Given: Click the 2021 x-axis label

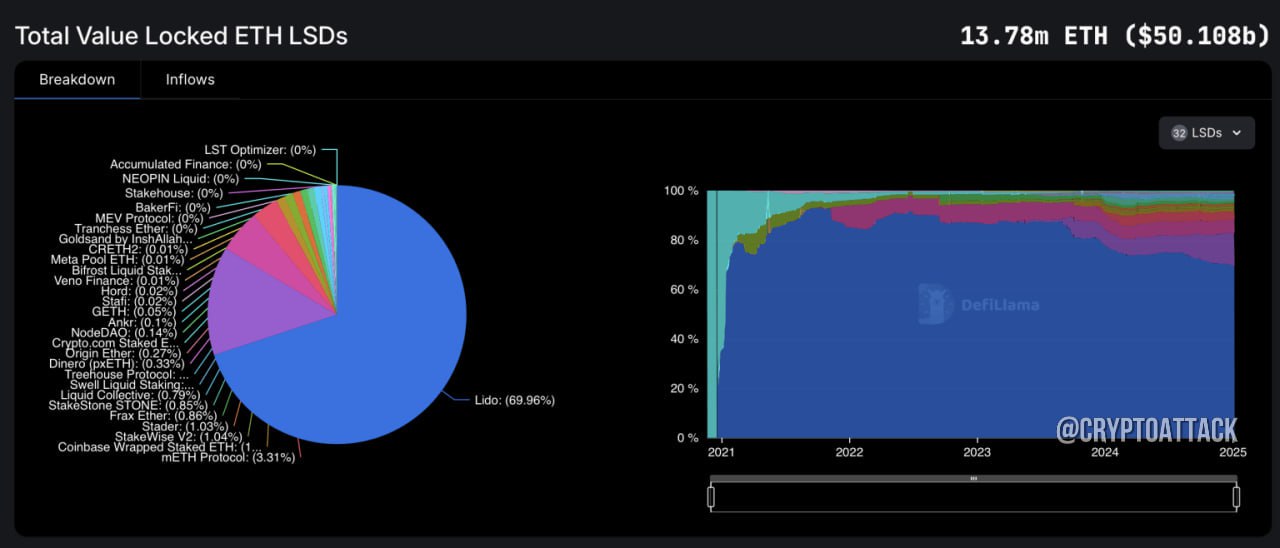Looking at the screenshot, I should 720,452.
